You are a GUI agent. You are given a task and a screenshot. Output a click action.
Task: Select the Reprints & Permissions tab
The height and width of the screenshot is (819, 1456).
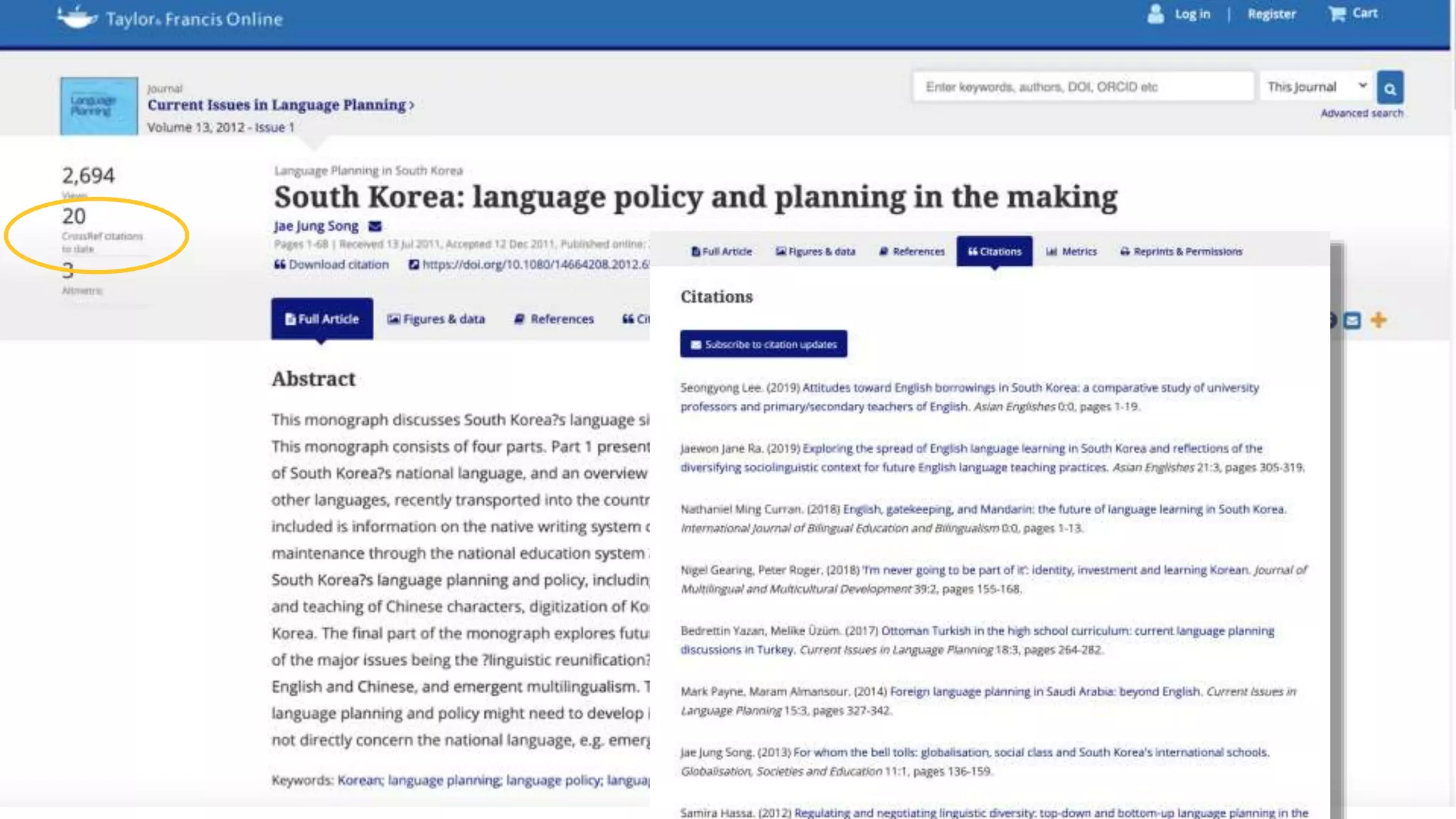click(1181, 251)
